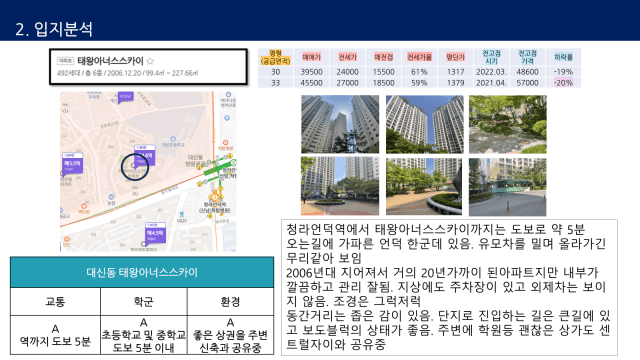This screenshot has height=360, width=640.
Task: Click the 아파트 tag before the complex name
Action: pos(65,61)
